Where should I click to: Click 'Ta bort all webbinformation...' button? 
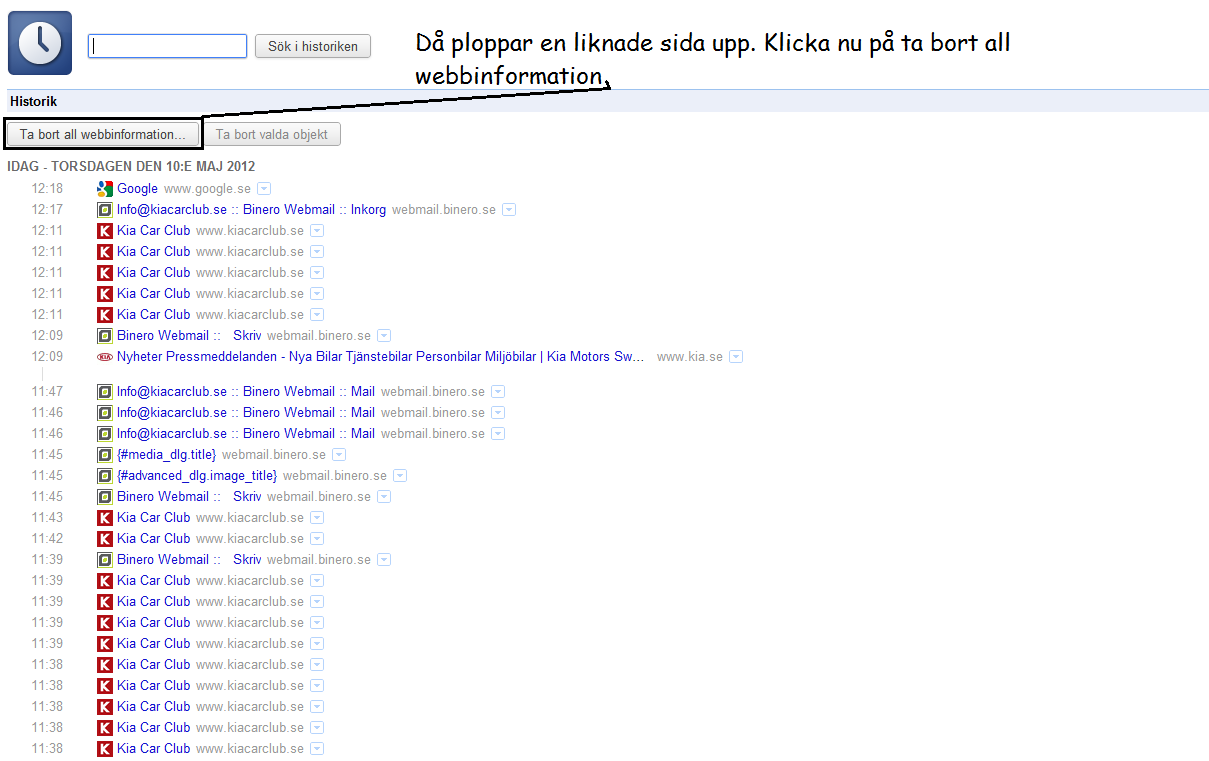click(x=102, y=134)
